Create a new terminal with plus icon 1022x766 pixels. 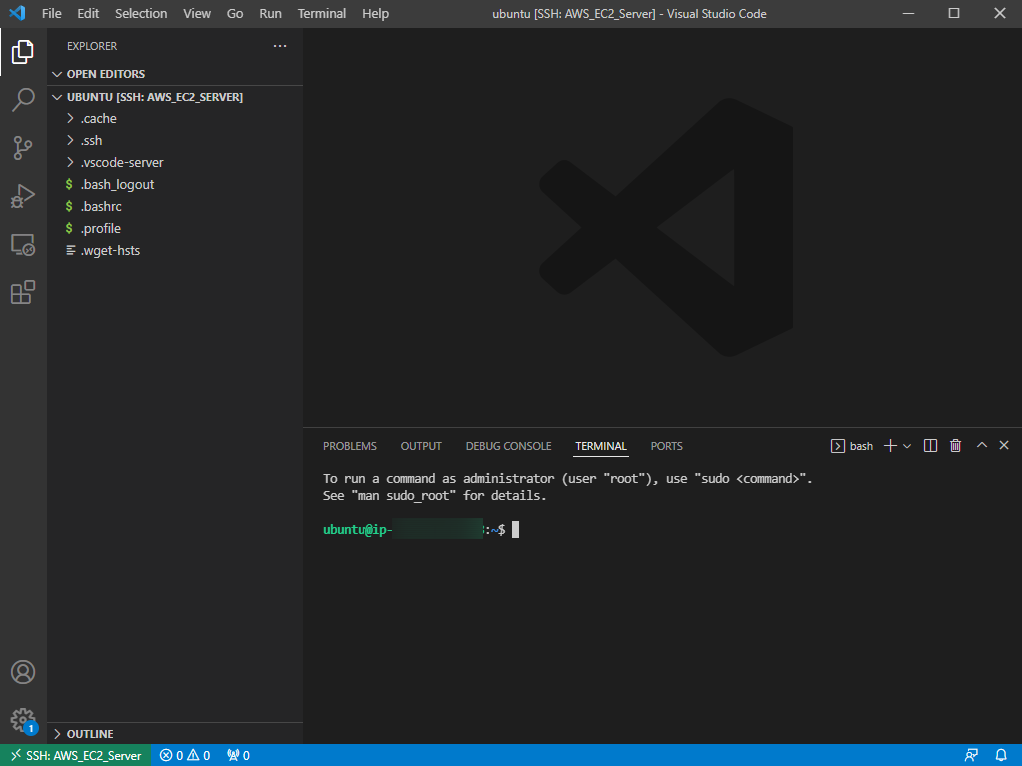(890, 446)
